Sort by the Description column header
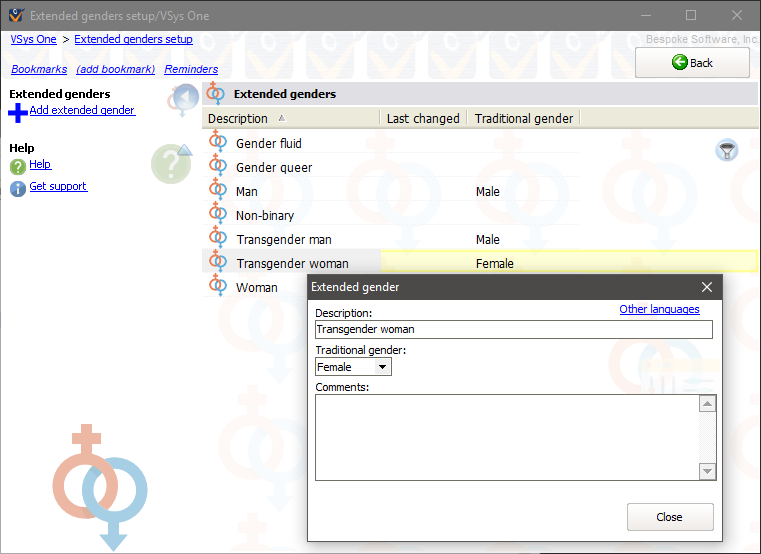This screenshot has height=554, width=761. 238,118
